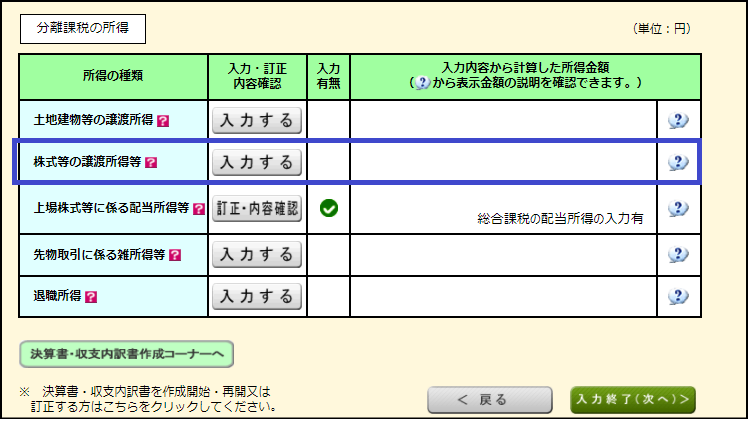Click green checkmark in 入力有無 column
The height and width of the screenshot is (423, 748).
[x=328, y=208]
